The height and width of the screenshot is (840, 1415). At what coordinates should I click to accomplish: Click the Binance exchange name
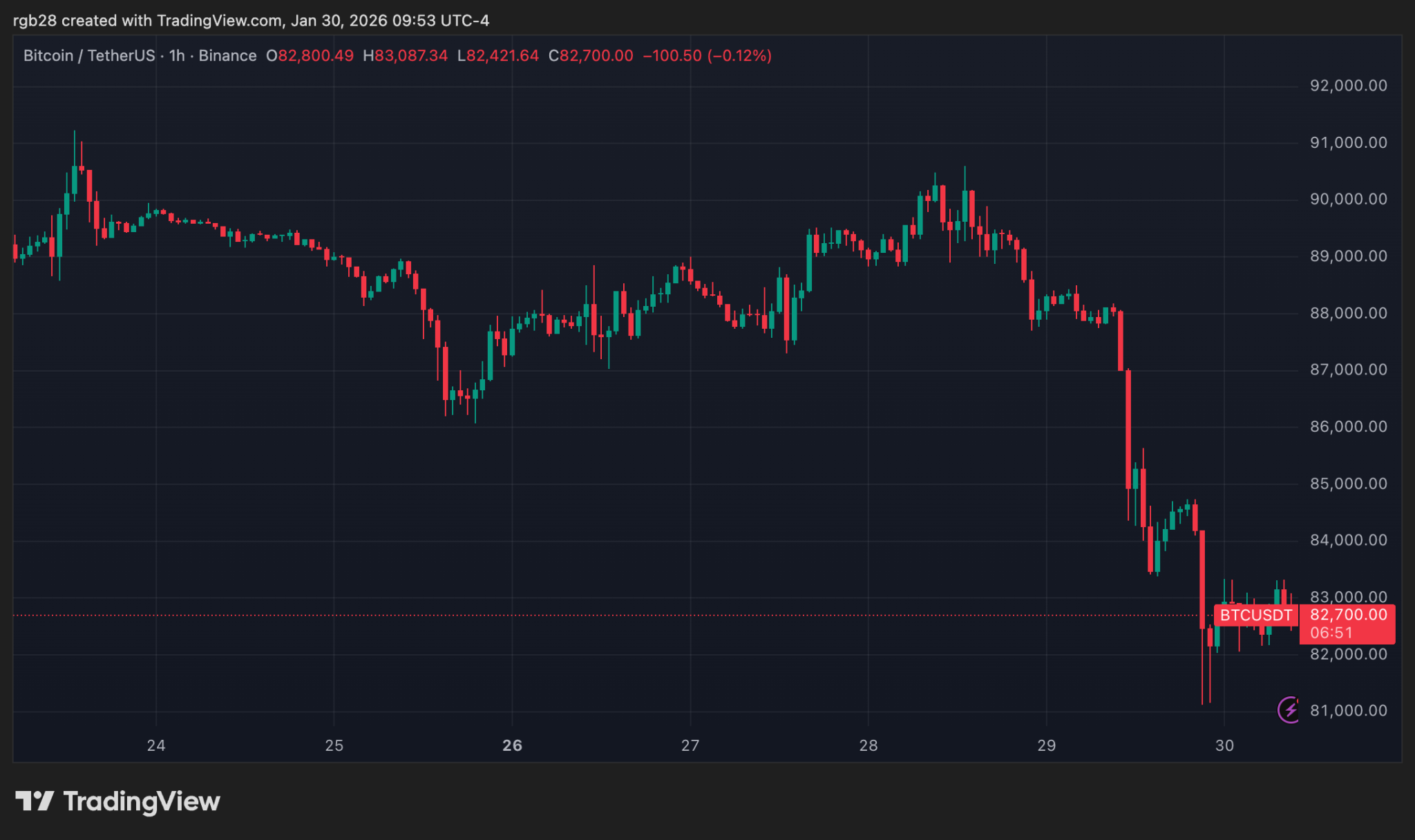228,56
